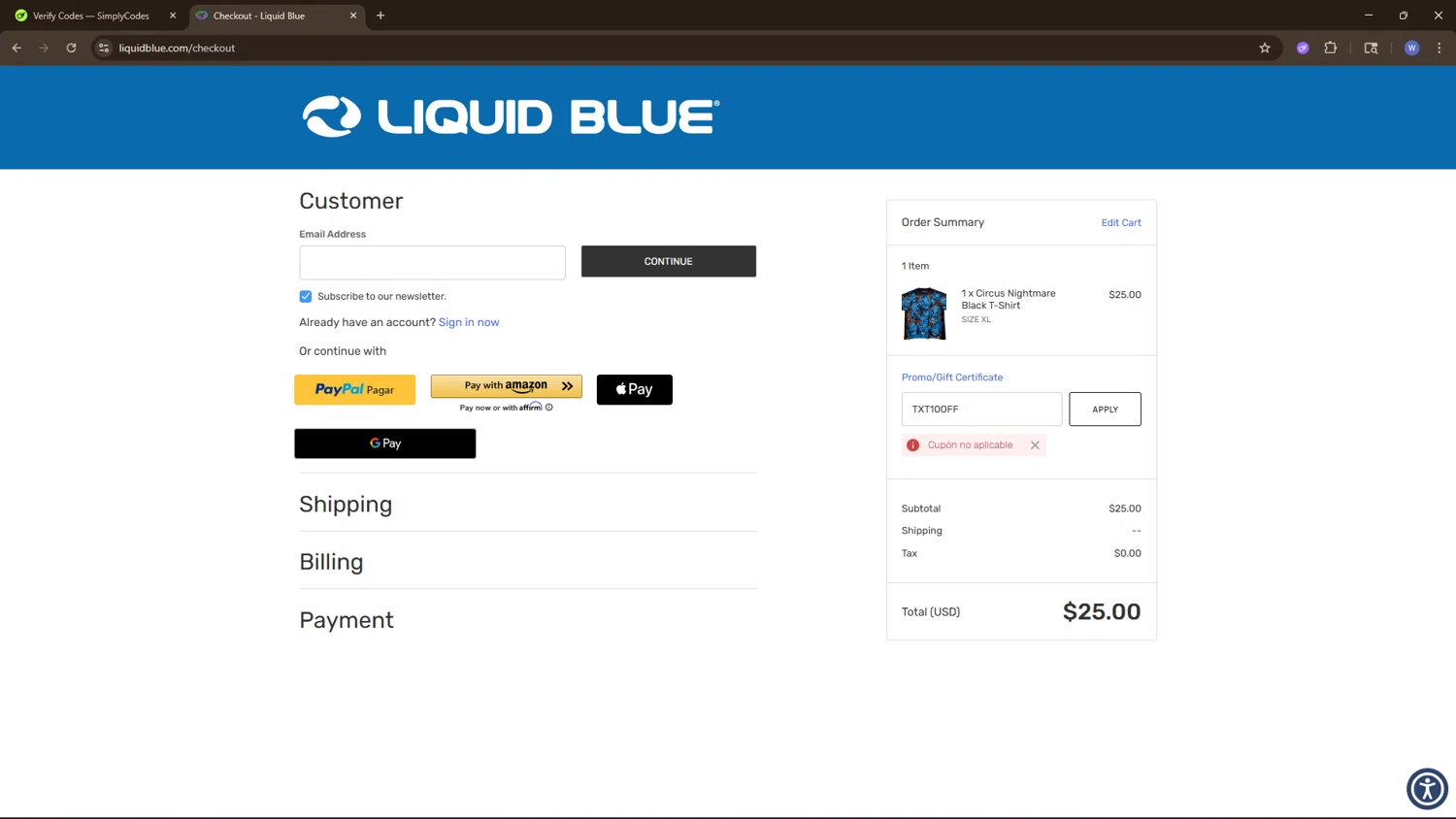Follow the Sign in now link
Viewport: 1456px width, 819px height.
[x=469, y=322]
